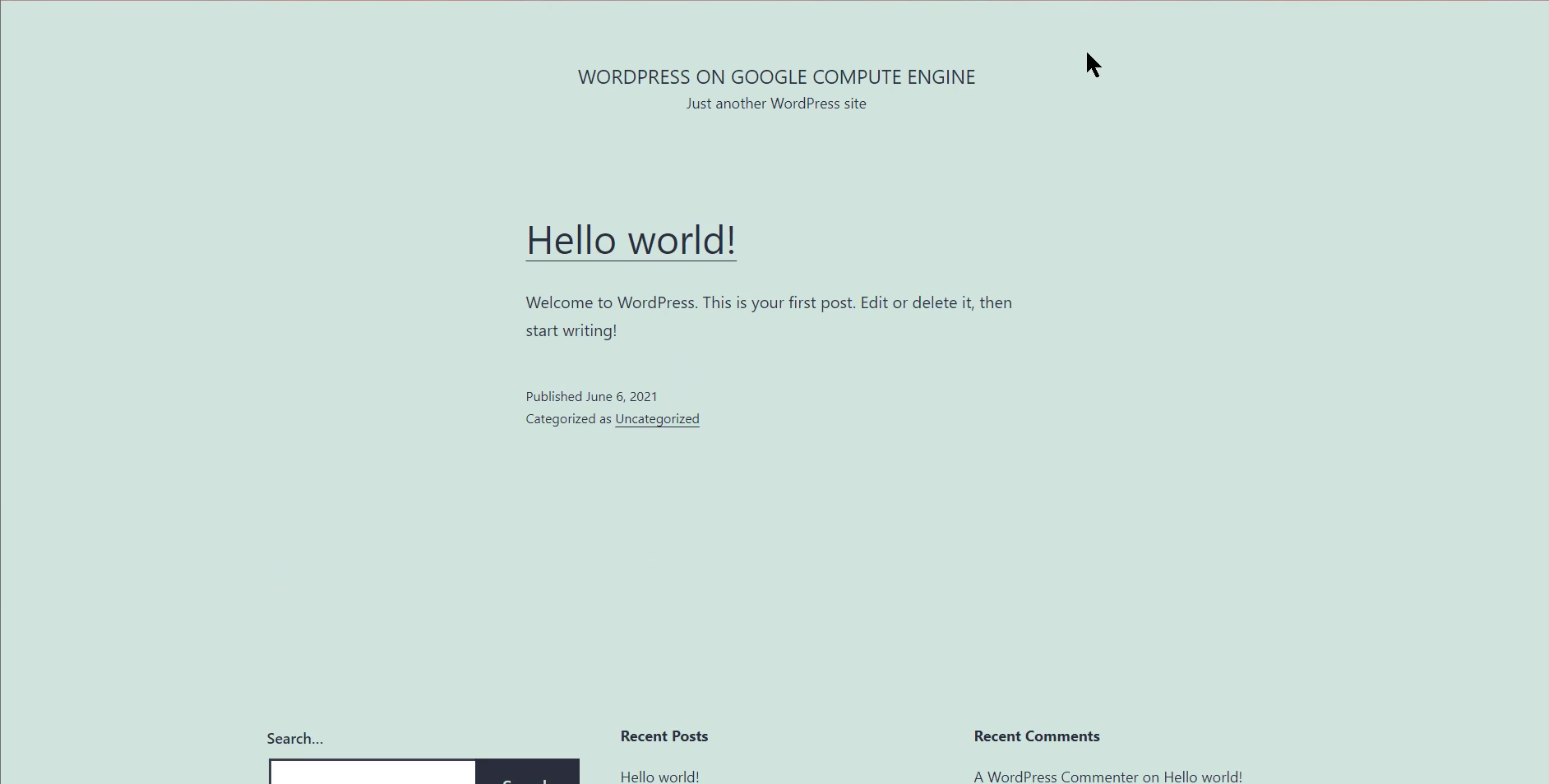1549x784 pixels.
Task: Open 'Hello world!' link in Recent Comments
Action: pyautogui.click(x=1202, y=777)
